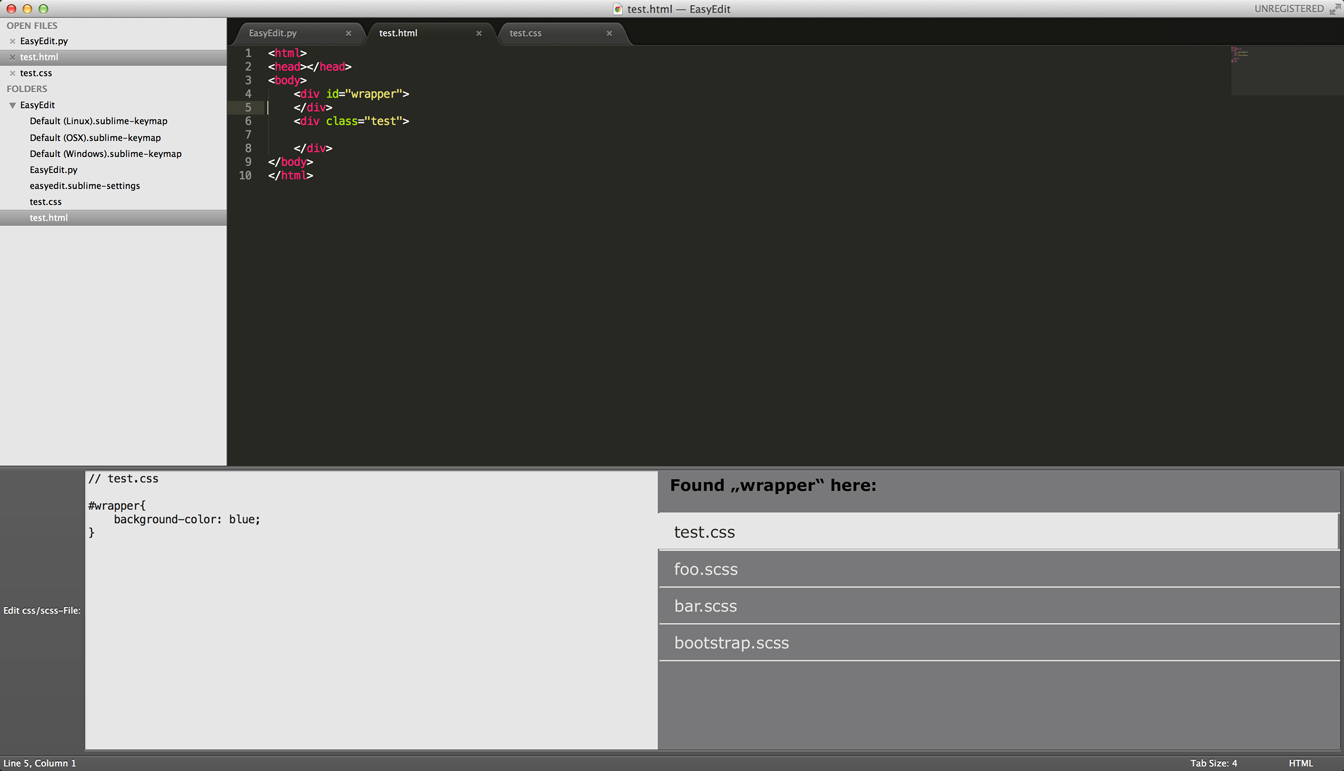
Task: Close test.html in Open Files list
Action: (12, 57)
